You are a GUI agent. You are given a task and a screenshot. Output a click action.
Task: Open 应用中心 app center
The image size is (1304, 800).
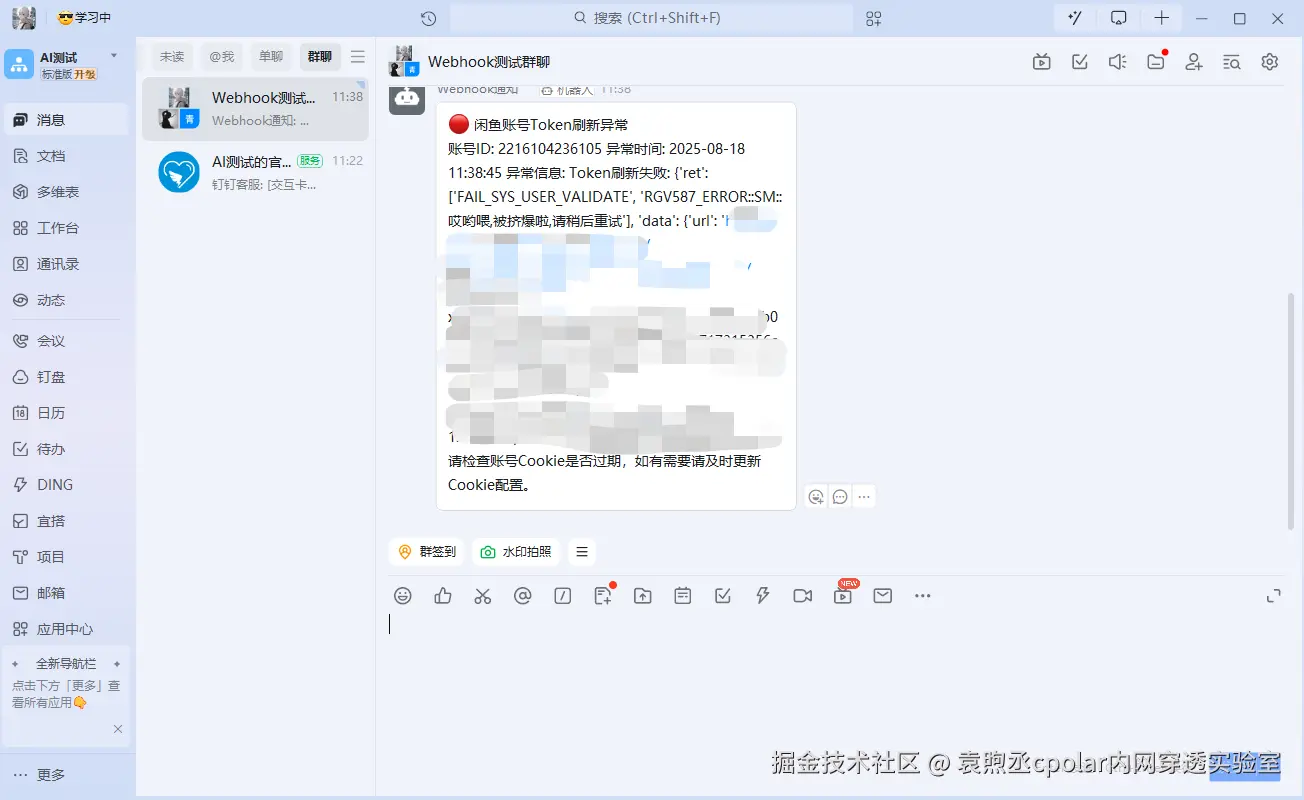[66, 629]
